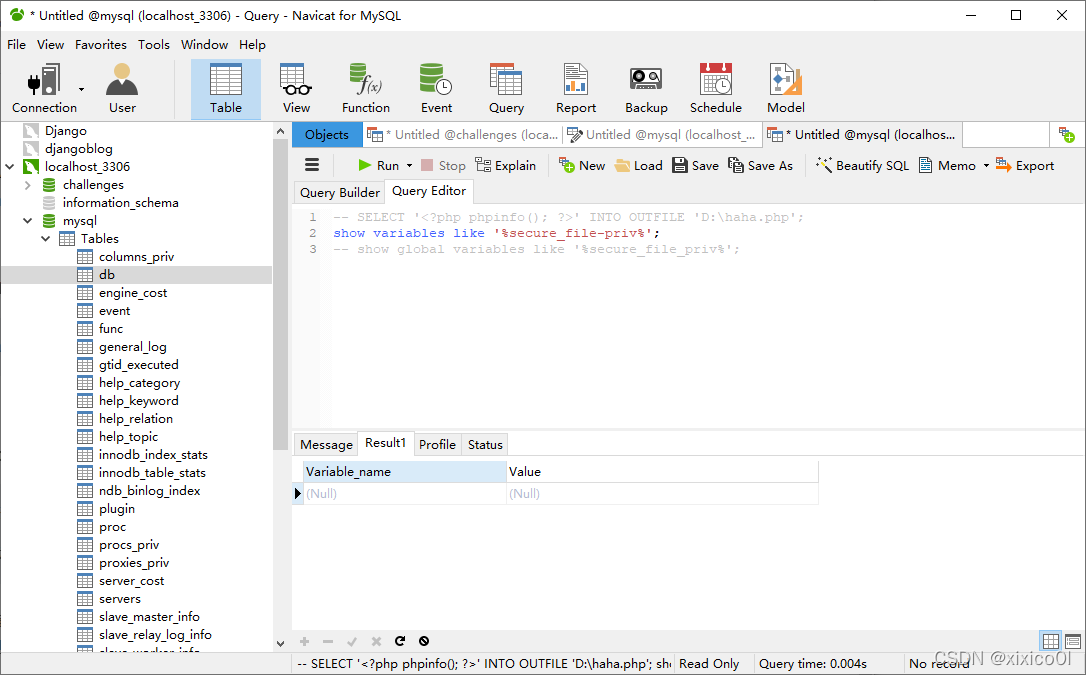Switch to the Query Builder tab
The image size is (1086, 675).
339,192
